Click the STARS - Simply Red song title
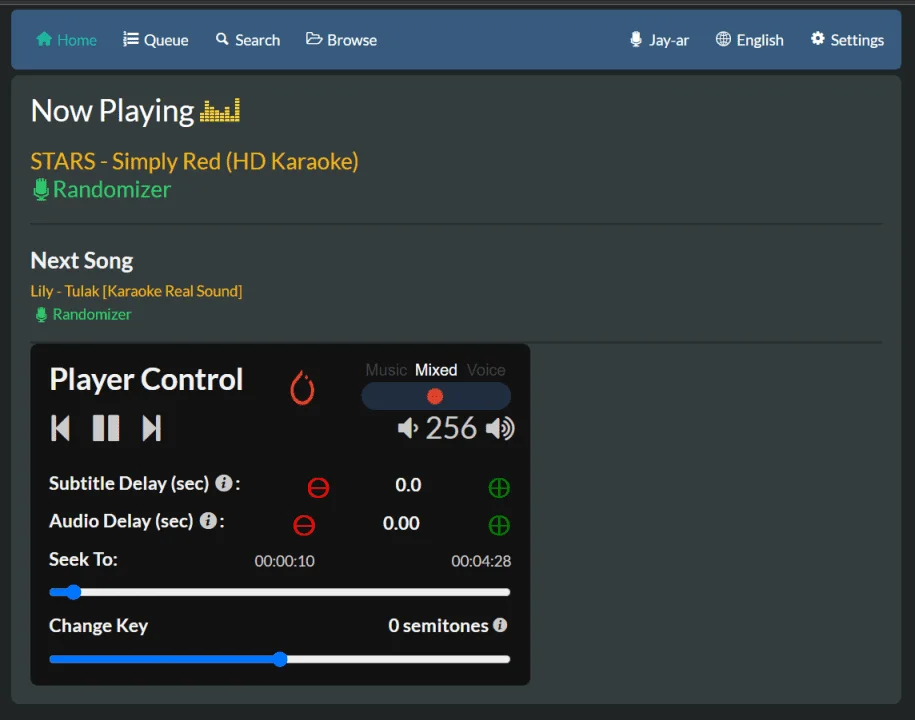Viewport: 915px width, 720px height. [194, 162]
